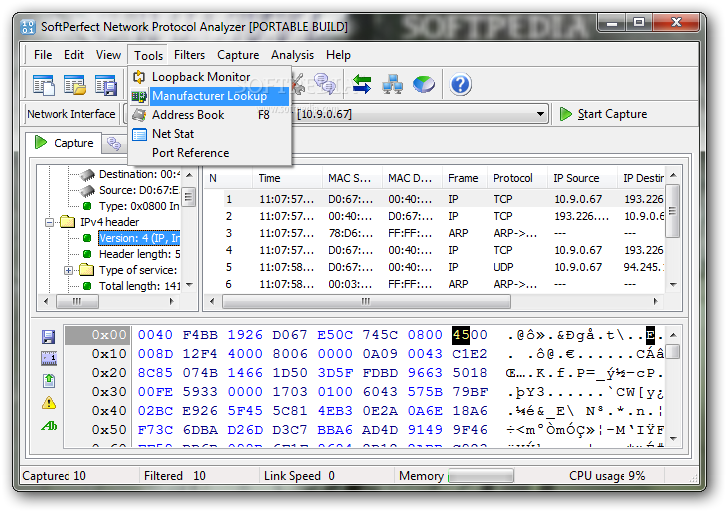Click the tree pane horizontal scrollbar thumb

pos(77,301)
